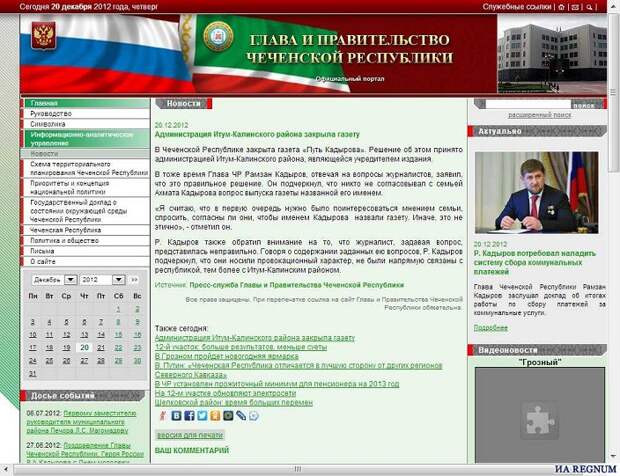This screenshot has height=476, width=620.
Task: Select Новости in the left menu
Action: click(x=87, y=154)
